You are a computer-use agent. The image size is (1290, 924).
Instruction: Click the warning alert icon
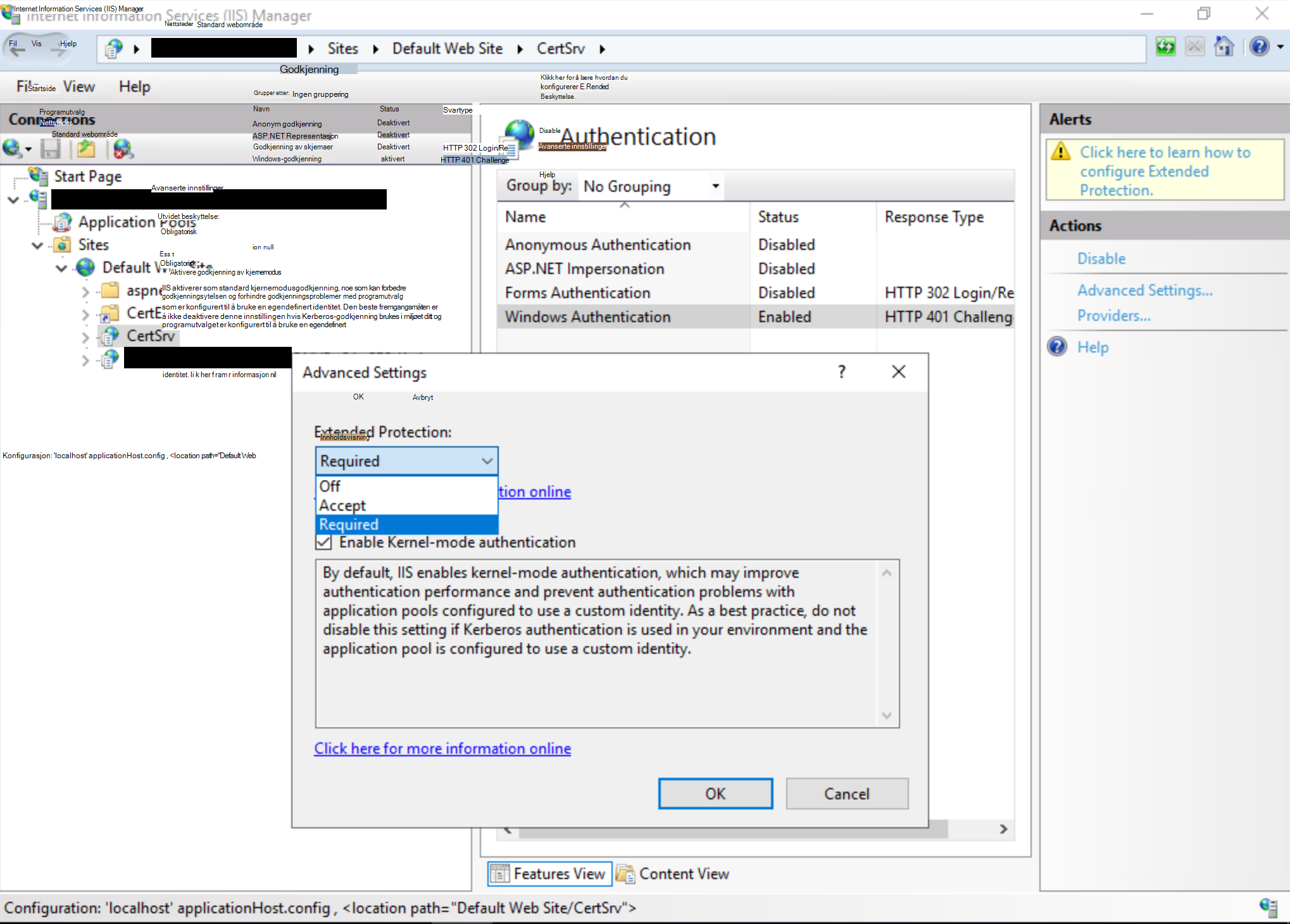[1061, 152]
